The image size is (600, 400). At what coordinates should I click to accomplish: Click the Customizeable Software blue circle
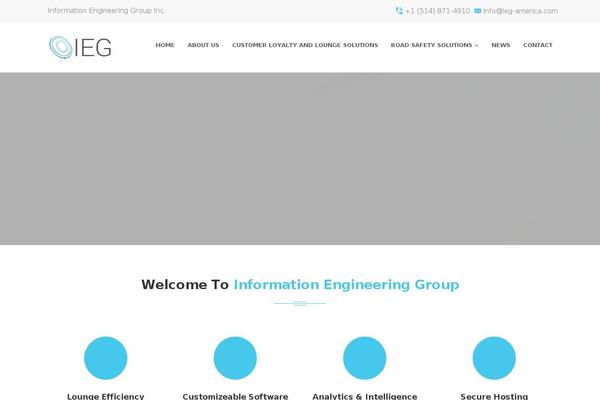235,358
